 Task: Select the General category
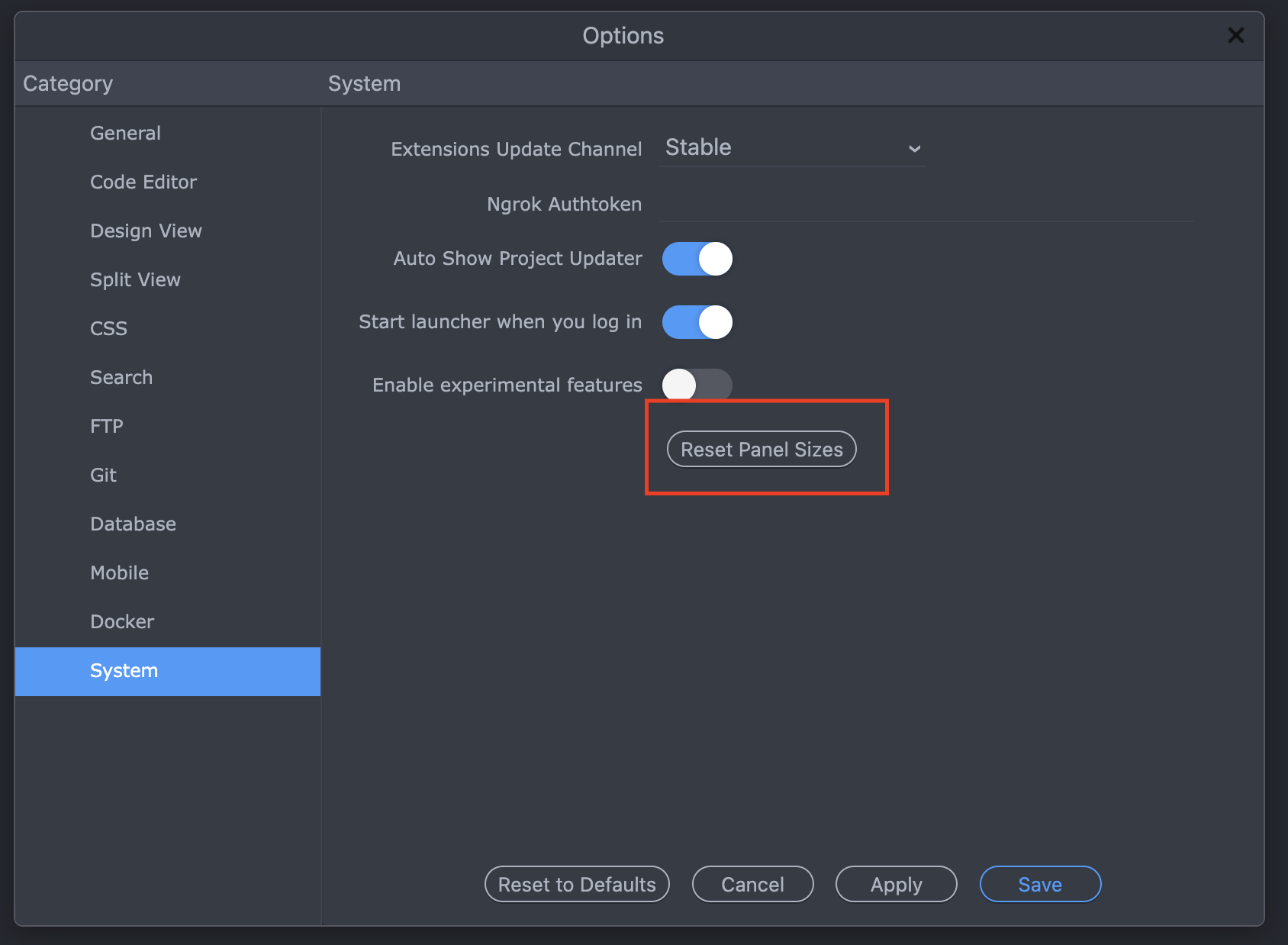pyautogui.click(x=126, y=134)
